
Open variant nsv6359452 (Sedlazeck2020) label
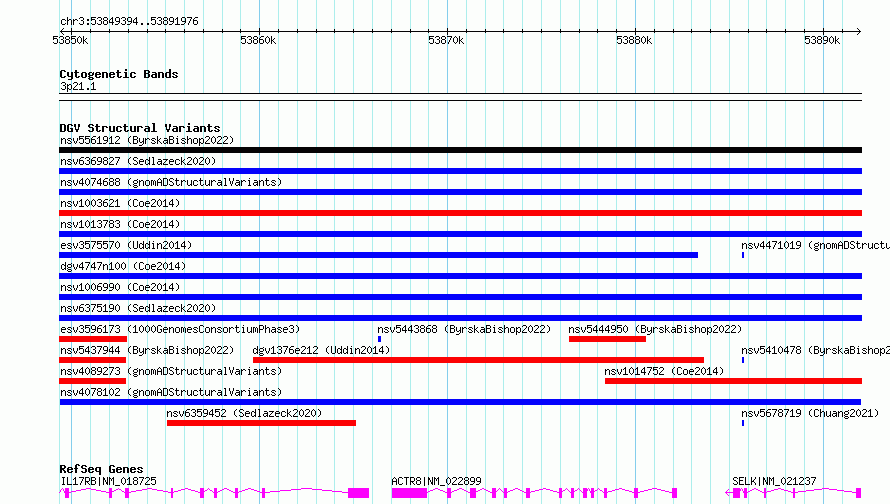(244, 413)
